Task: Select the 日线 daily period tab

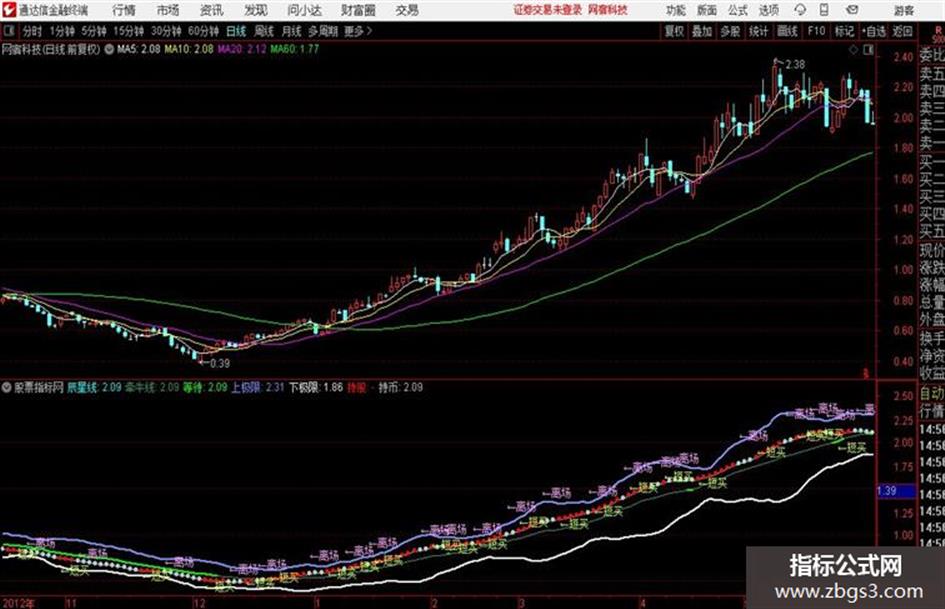Action: (x=236, y=31)
